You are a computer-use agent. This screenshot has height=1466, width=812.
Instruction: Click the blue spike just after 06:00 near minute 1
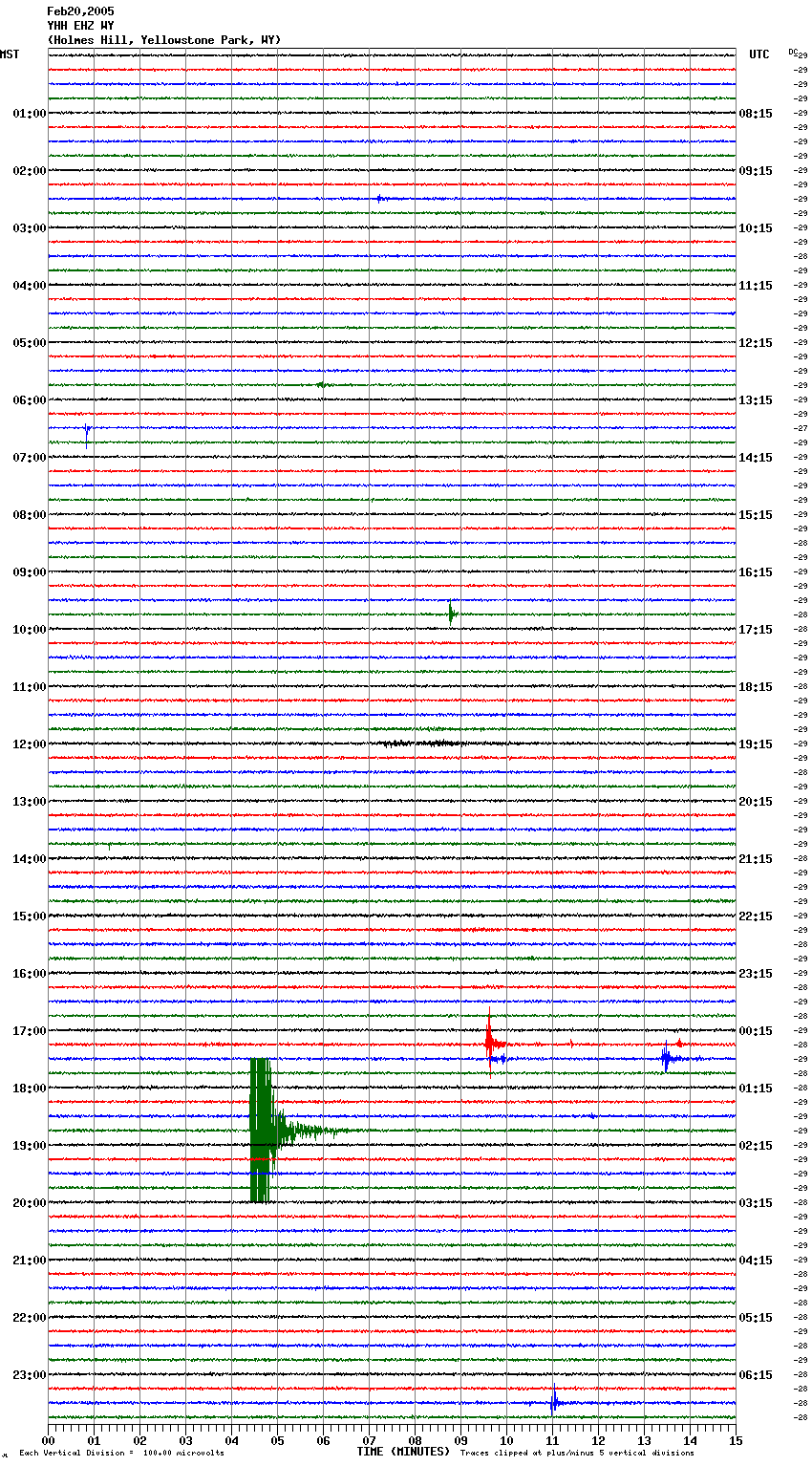coord(87,435)
